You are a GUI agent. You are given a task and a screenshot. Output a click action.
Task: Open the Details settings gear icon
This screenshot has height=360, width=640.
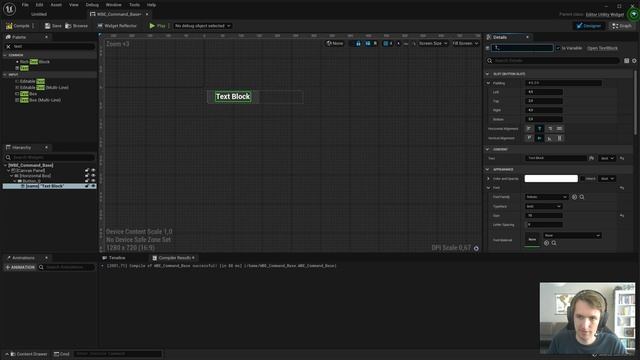coord(634,61)
